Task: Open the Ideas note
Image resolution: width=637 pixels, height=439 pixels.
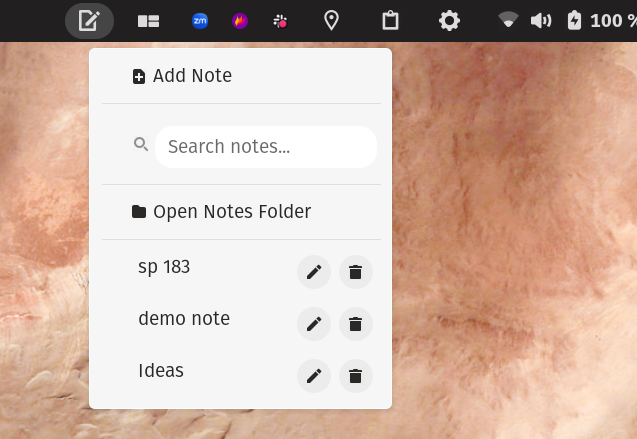Action: 161,370
